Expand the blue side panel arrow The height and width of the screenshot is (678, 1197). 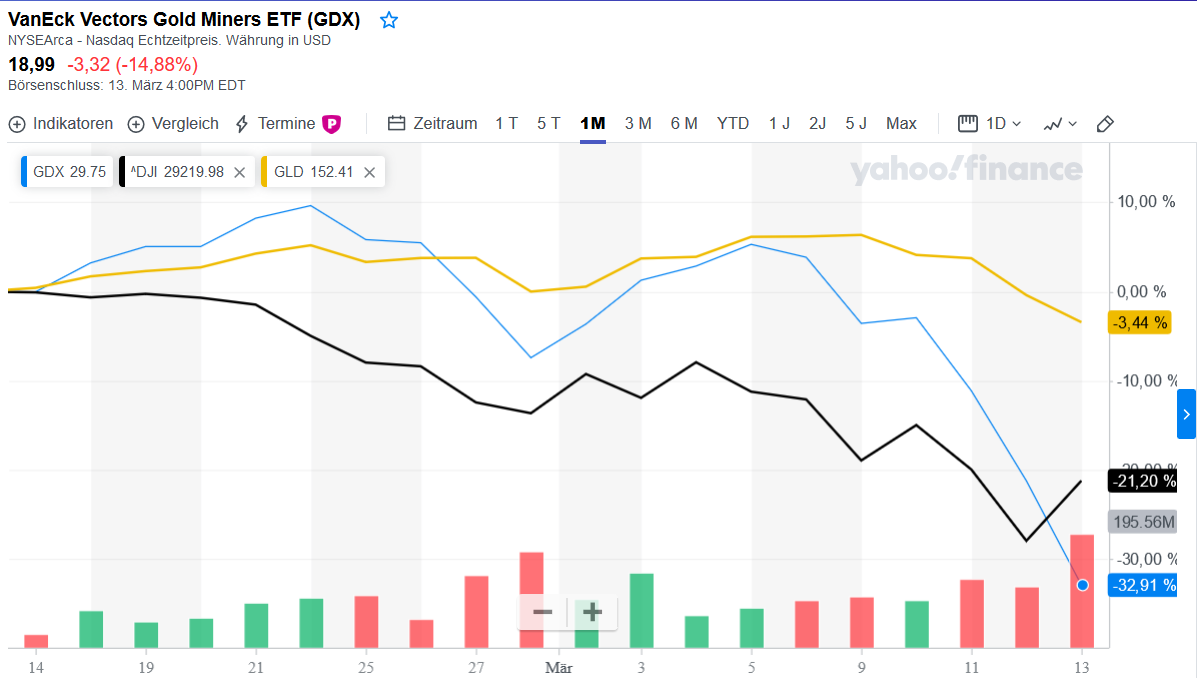[1186, 414]
